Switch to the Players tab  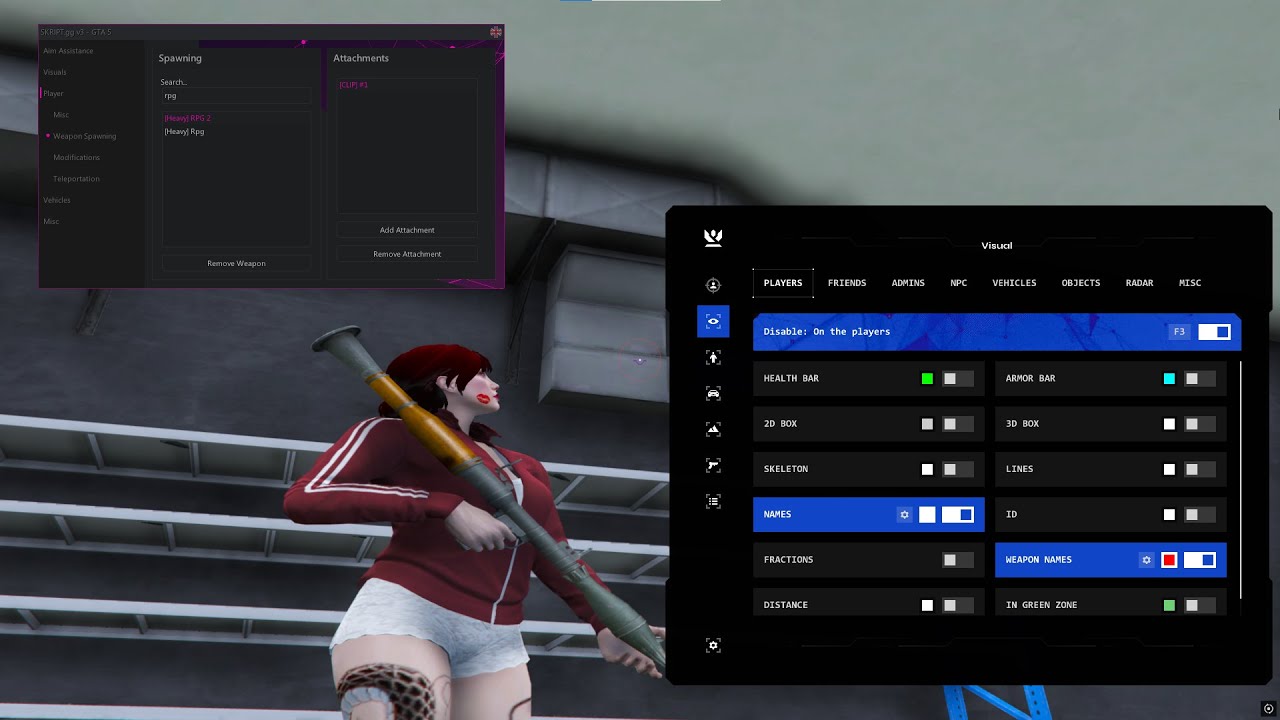[783, 283]
